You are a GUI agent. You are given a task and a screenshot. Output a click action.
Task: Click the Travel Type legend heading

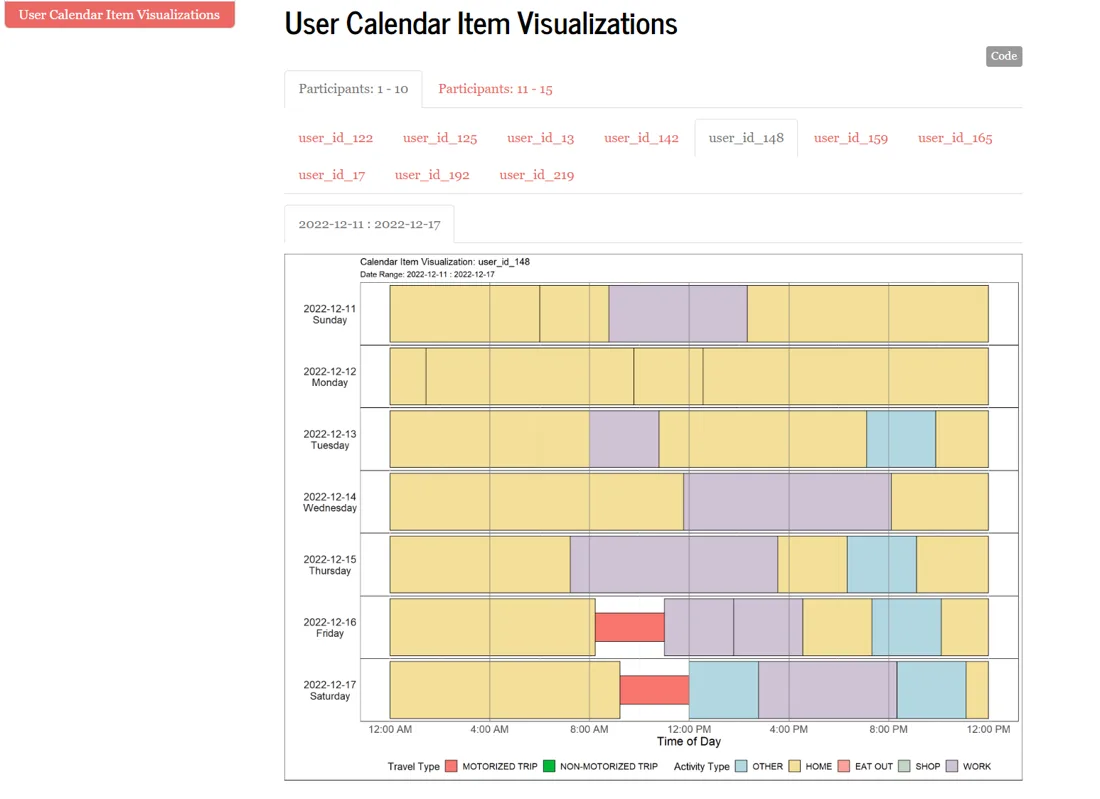coord(413,766)
